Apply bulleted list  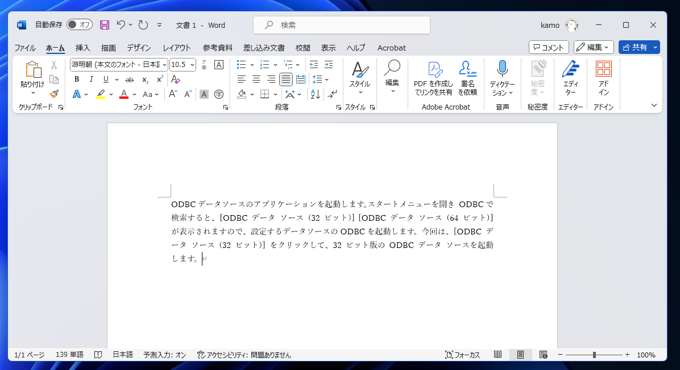click(241, 65)
